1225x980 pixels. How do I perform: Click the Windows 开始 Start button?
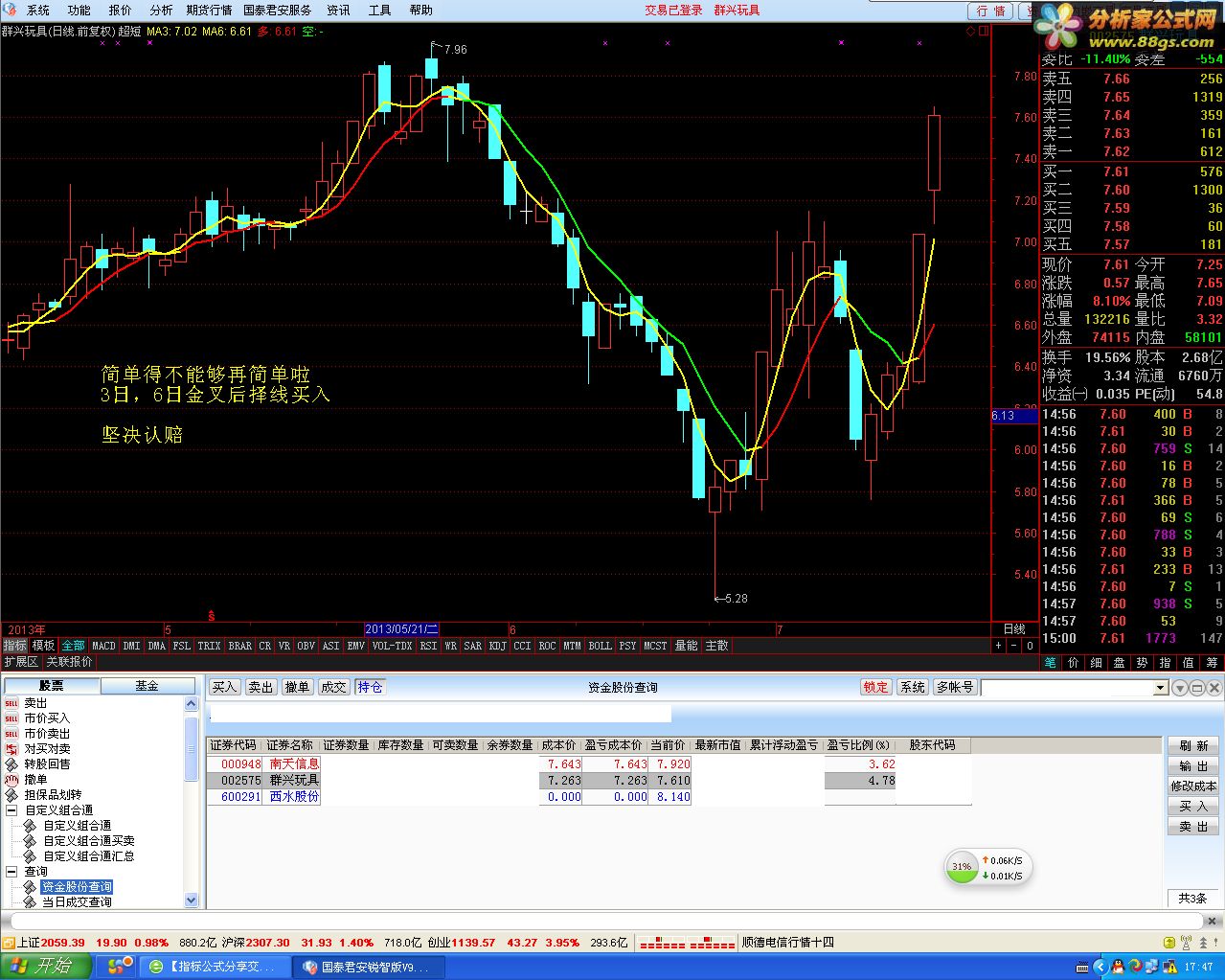click(x=46, y=967)
